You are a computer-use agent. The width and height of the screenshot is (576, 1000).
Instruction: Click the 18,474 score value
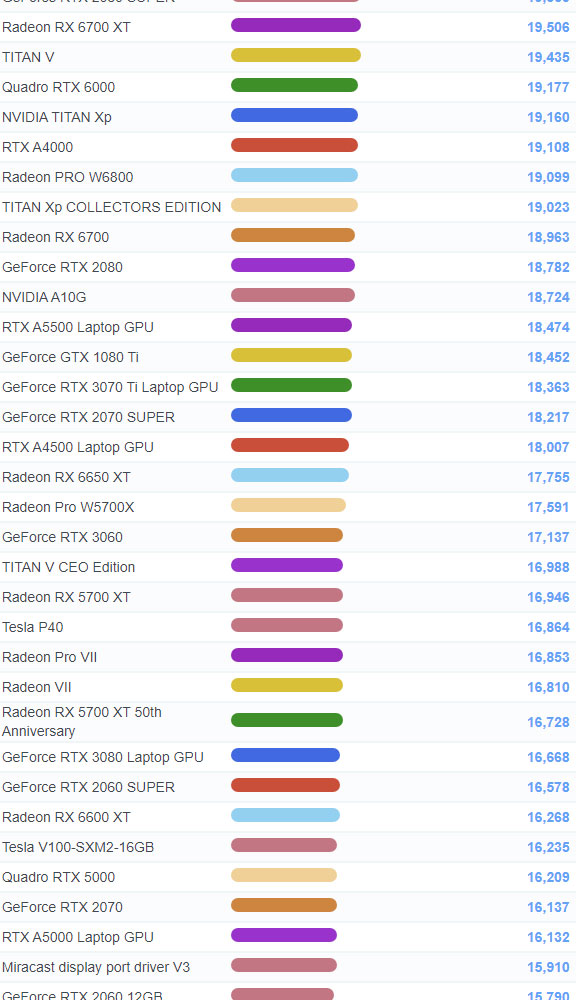tap(548, 327)
